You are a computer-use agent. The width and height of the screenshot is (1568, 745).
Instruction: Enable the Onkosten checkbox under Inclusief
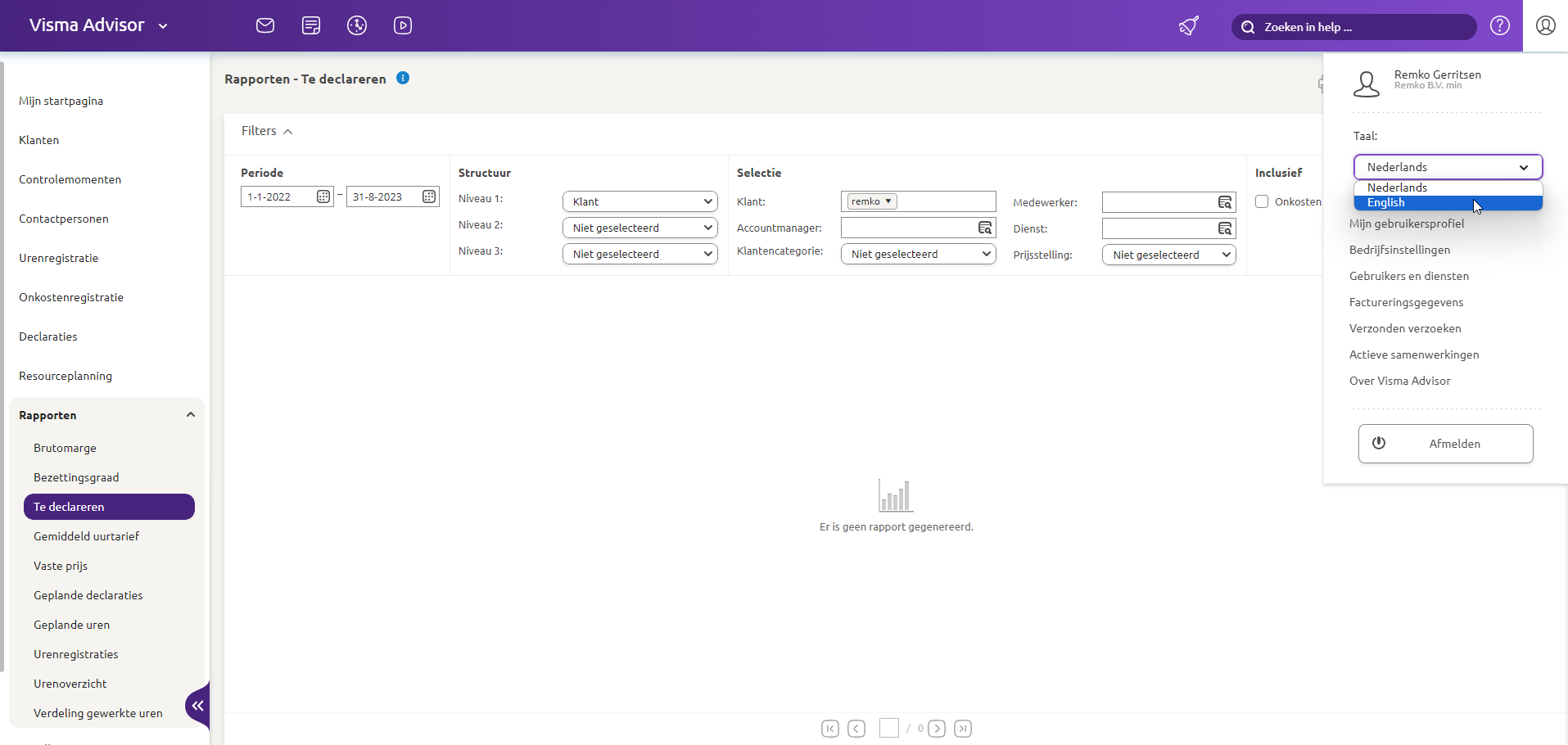click(x=1263, y=201)
